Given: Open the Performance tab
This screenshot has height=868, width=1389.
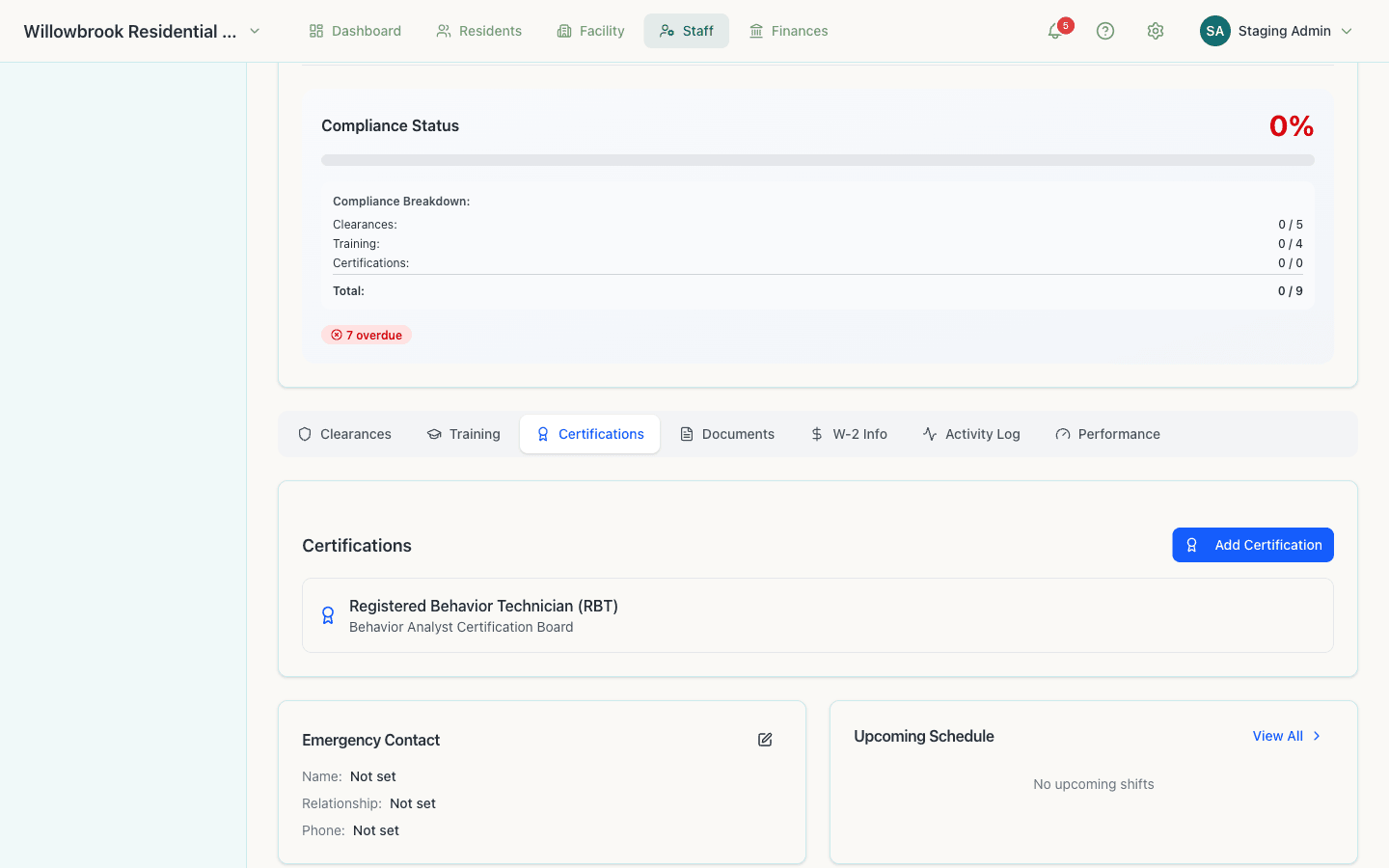Looking at the screenshot, I should tap(1107, 434).
